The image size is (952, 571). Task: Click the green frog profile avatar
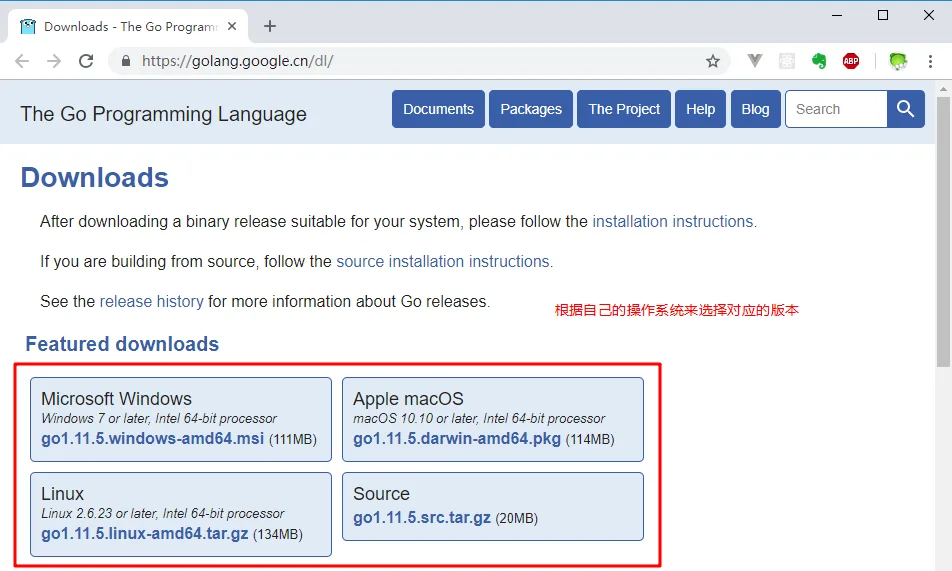[898, 61]
